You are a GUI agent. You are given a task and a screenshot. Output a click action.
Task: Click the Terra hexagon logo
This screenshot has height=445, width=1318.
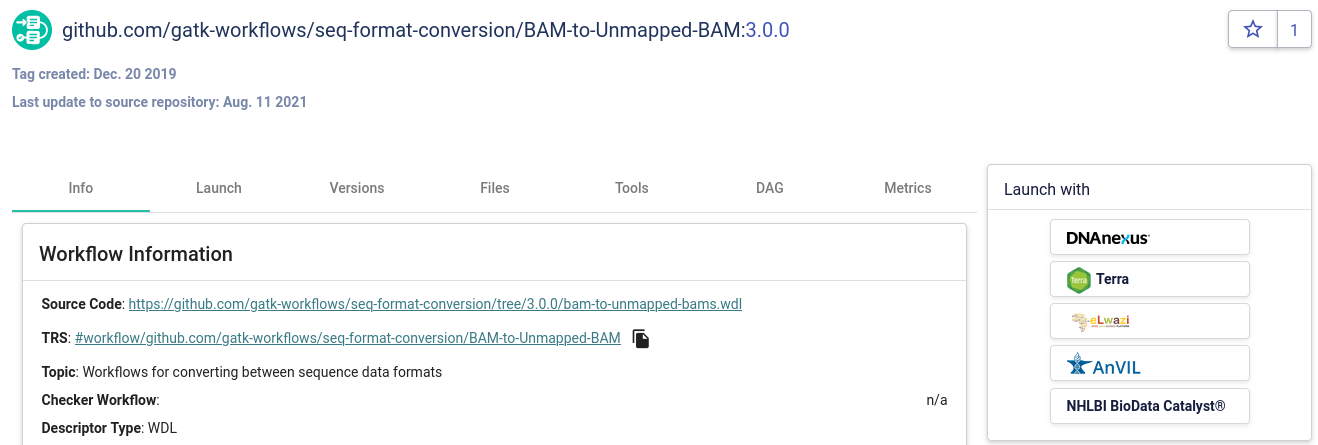[1079, 280]
